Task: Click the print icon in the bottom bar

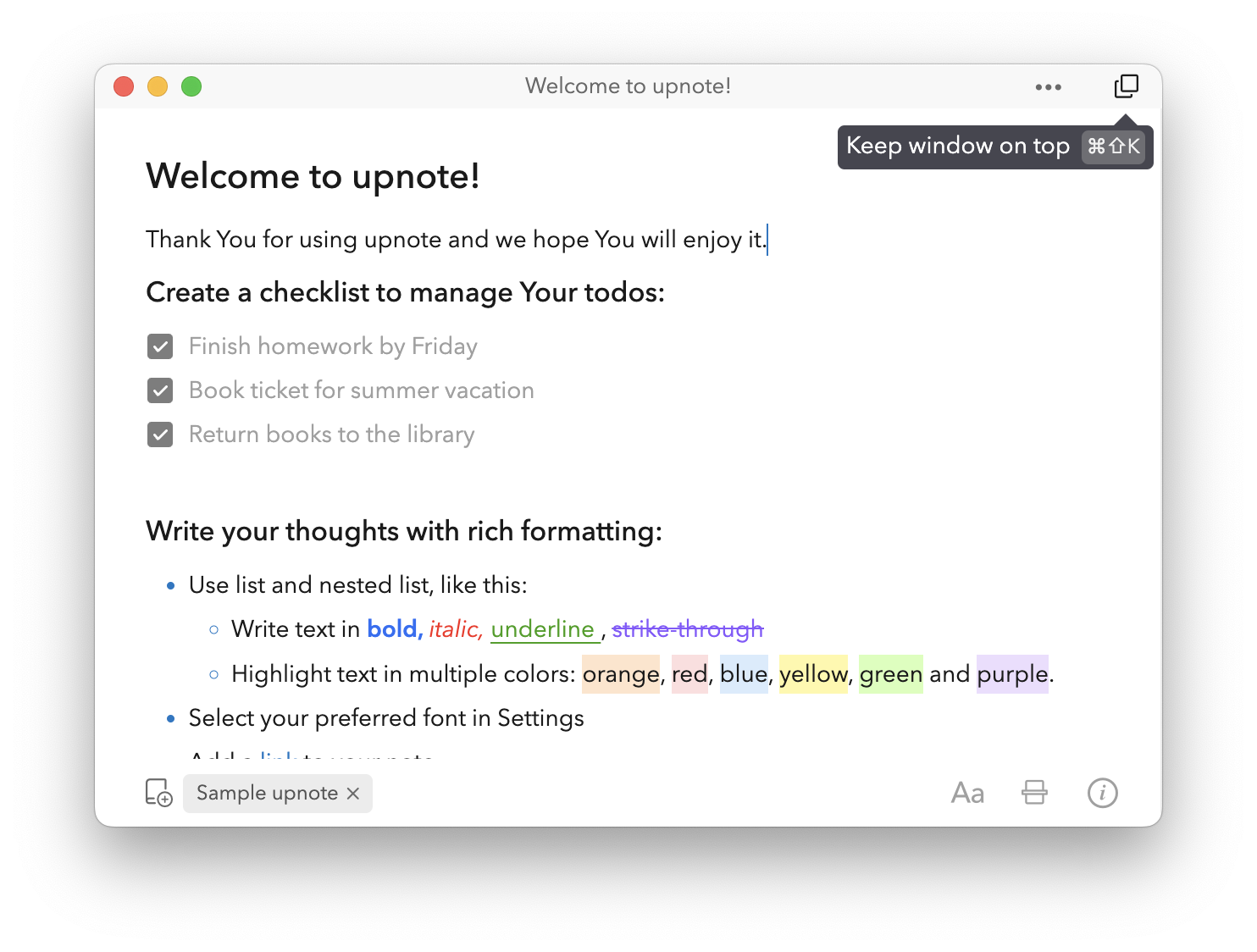Action: click(1034, 793)
